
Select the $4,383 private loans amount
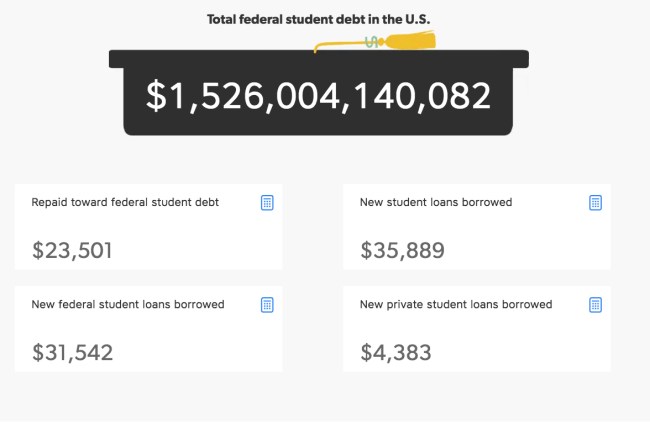point(395,352)
